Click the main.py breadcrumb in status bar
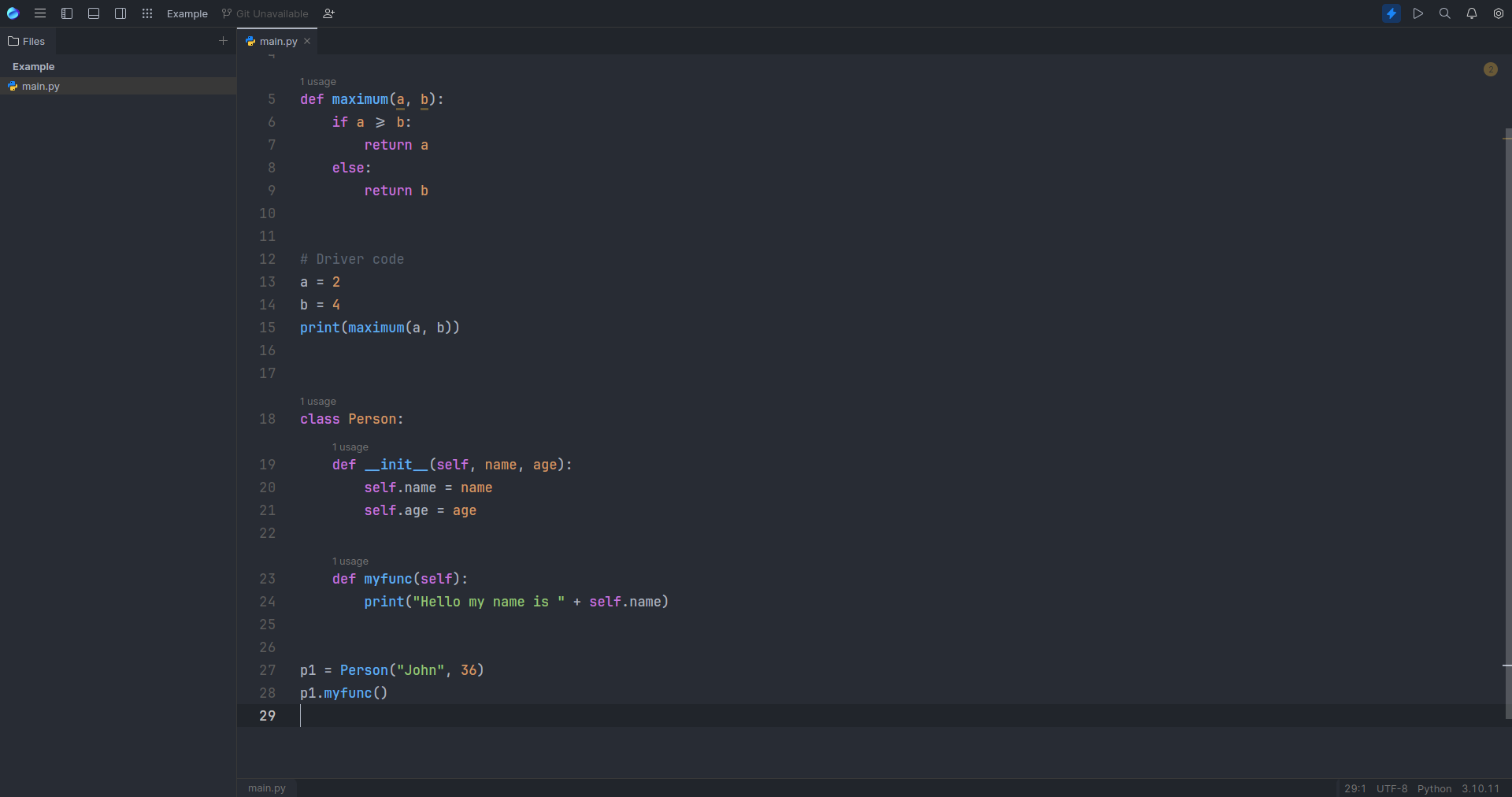Image resolution: width=1512 pixels, height=797 pixels. tap(267, 788)
